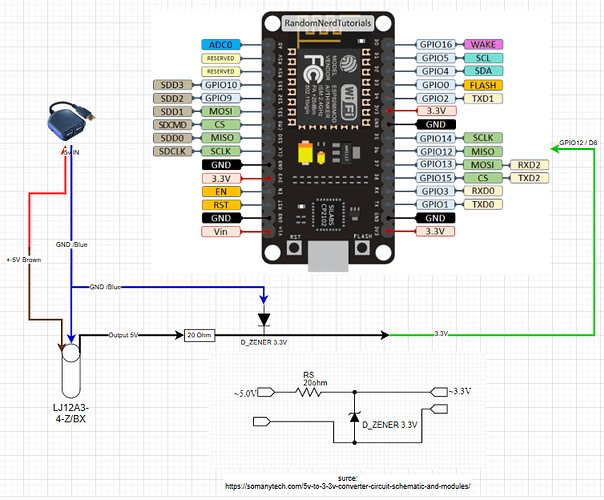Click the ~5.0V input terminal symbol

click(x=266, y=393)
